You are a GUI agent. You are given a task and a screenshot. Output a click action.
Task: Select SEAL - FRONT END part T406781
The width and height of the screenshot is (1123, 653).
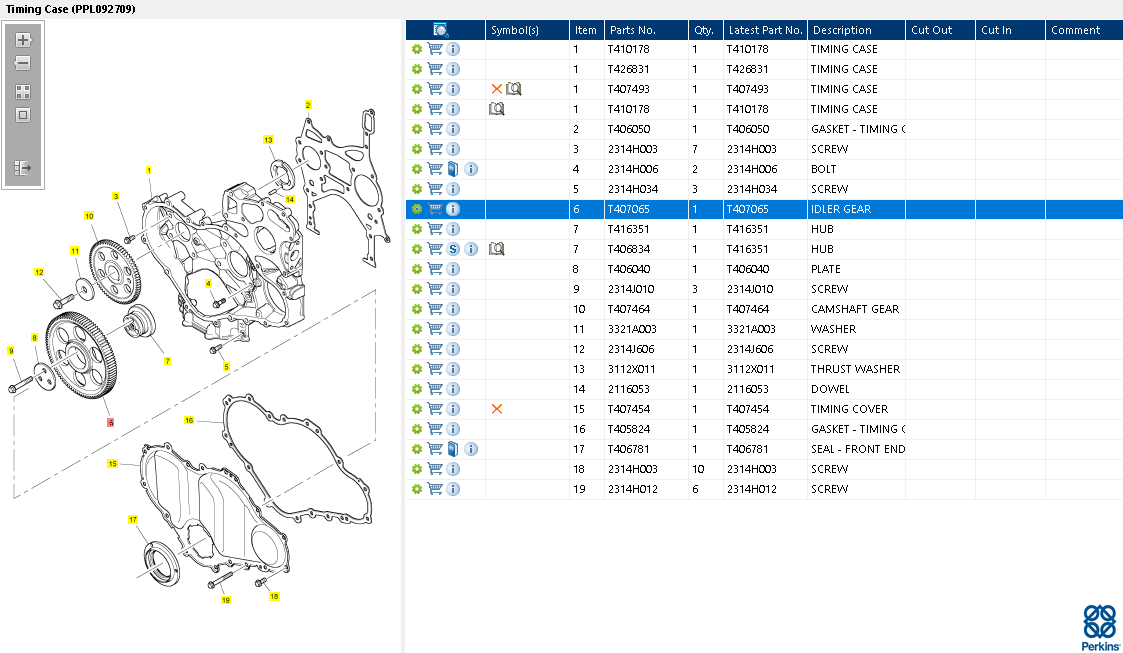coord(764,449)
